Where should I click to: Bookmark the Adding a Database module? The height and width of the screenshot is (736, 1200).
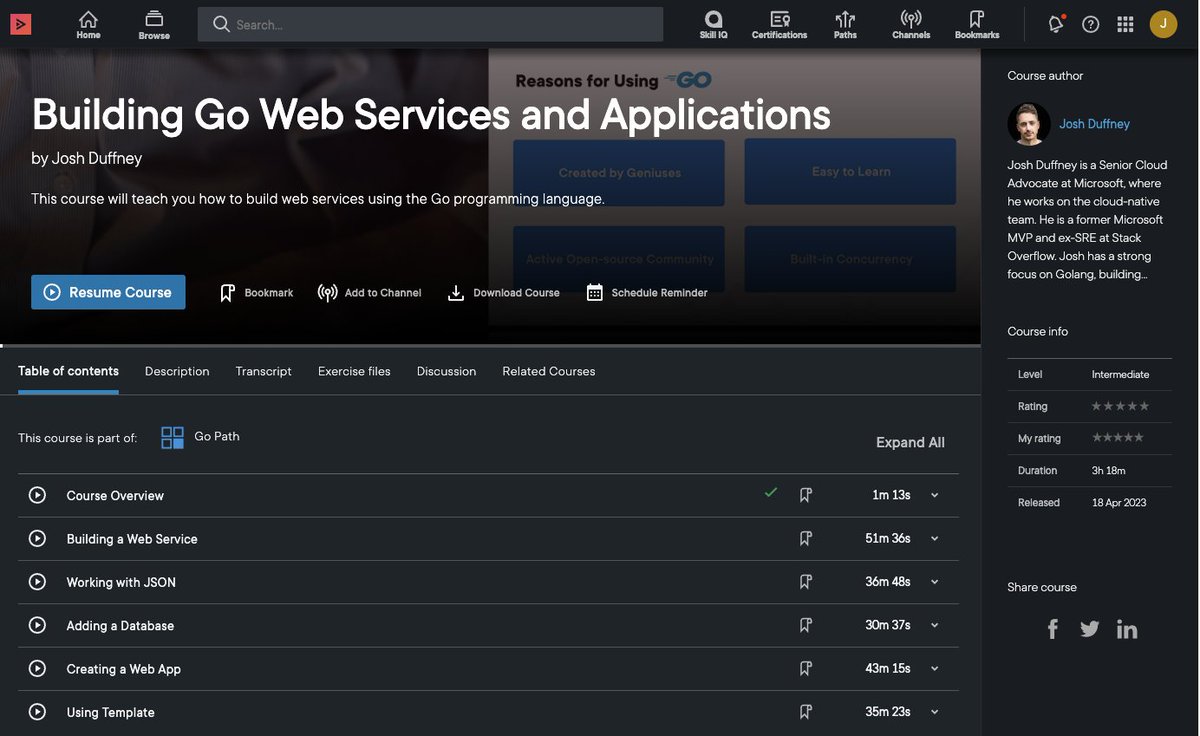click(x=805, y=625)
